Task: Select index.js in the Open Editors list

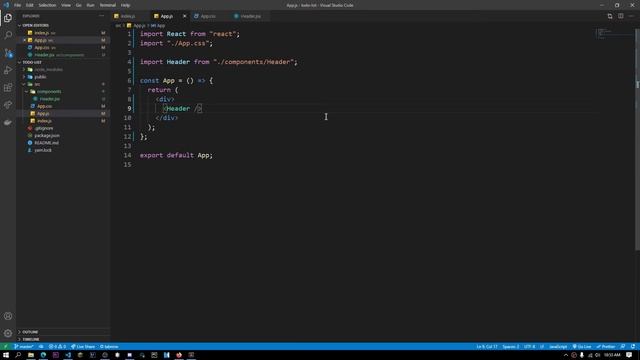Action: tap(42, 33)
